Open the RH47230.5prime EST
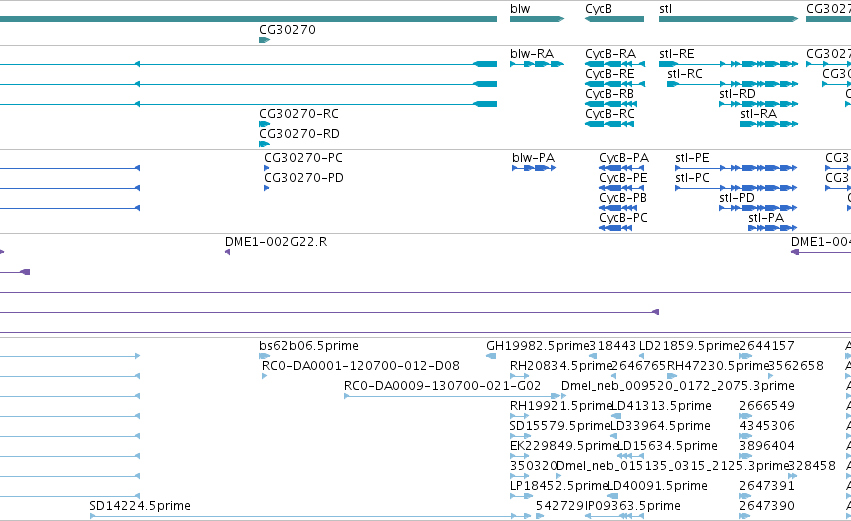 tap(672, 377)
